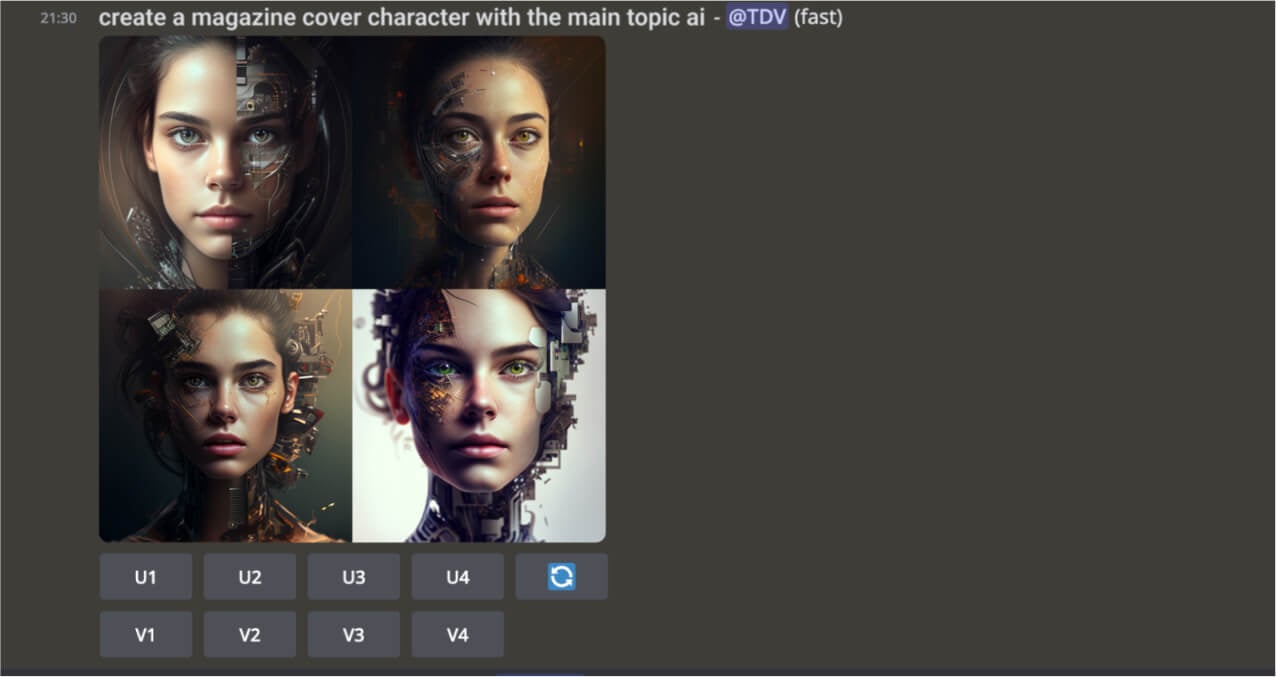The height and width of the screenshot is (677, 1276).
Task: Select V4 to vary the fourth image
Action: 458,635
